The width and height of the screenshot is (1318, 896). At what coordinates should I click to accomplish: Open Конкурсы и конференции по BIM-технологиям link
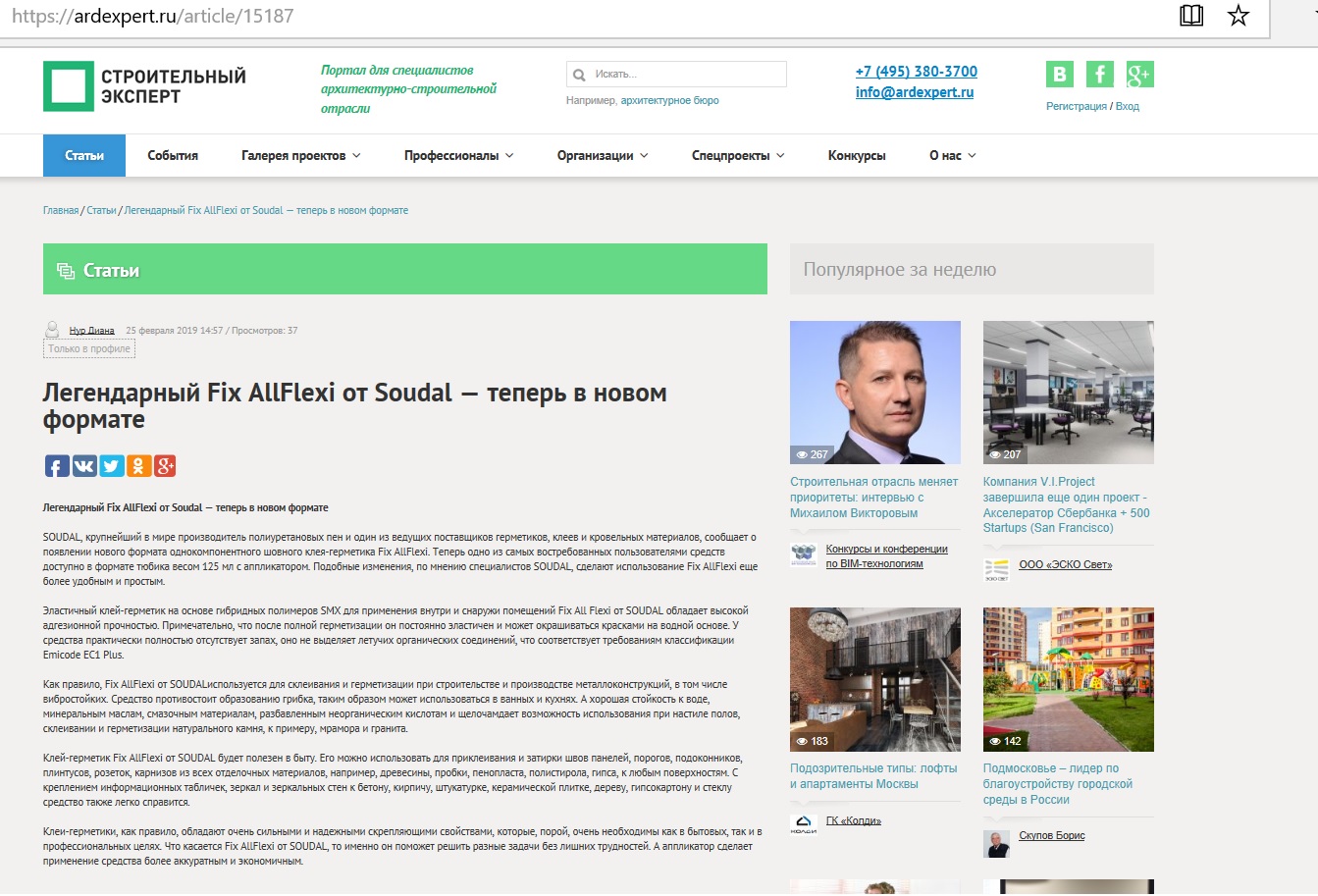click(887, 556)
